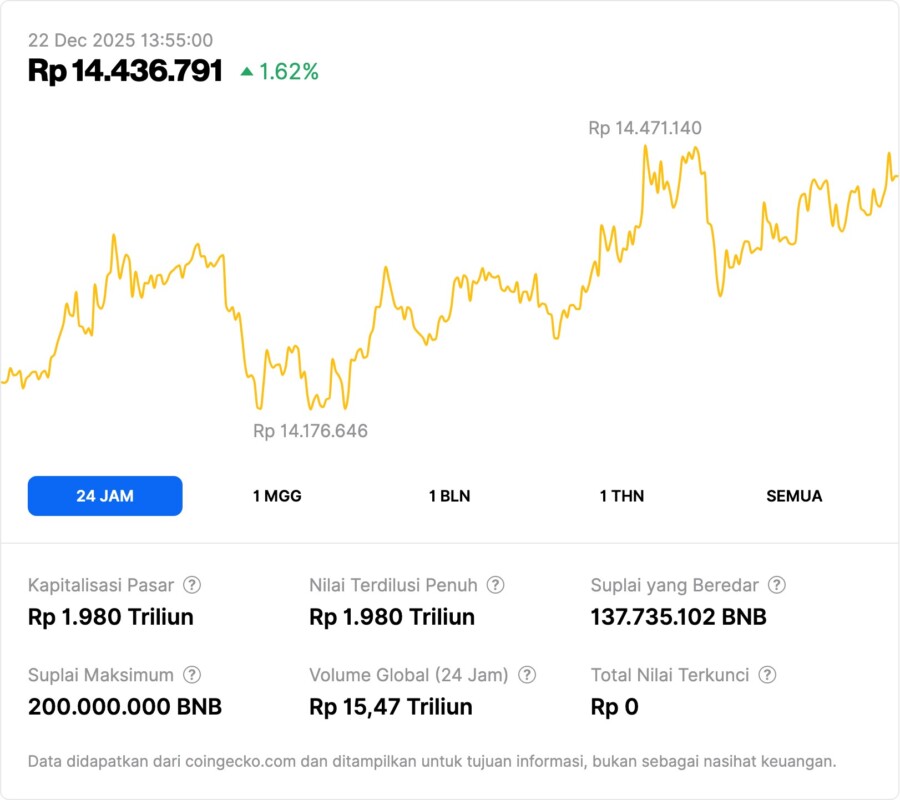Click the Rp 14.176.646 low price label
900x800 pixels.
point(310,431)
